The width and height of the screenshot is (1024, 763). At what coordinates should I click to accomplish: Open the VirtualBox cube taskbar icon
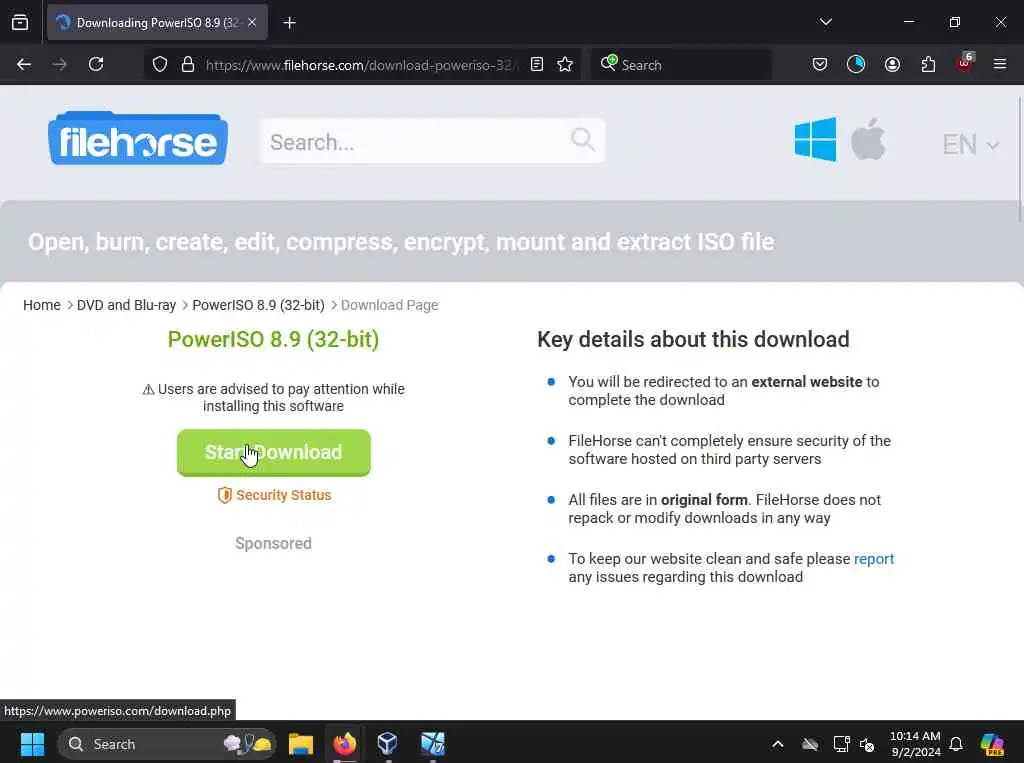(387, 744)
